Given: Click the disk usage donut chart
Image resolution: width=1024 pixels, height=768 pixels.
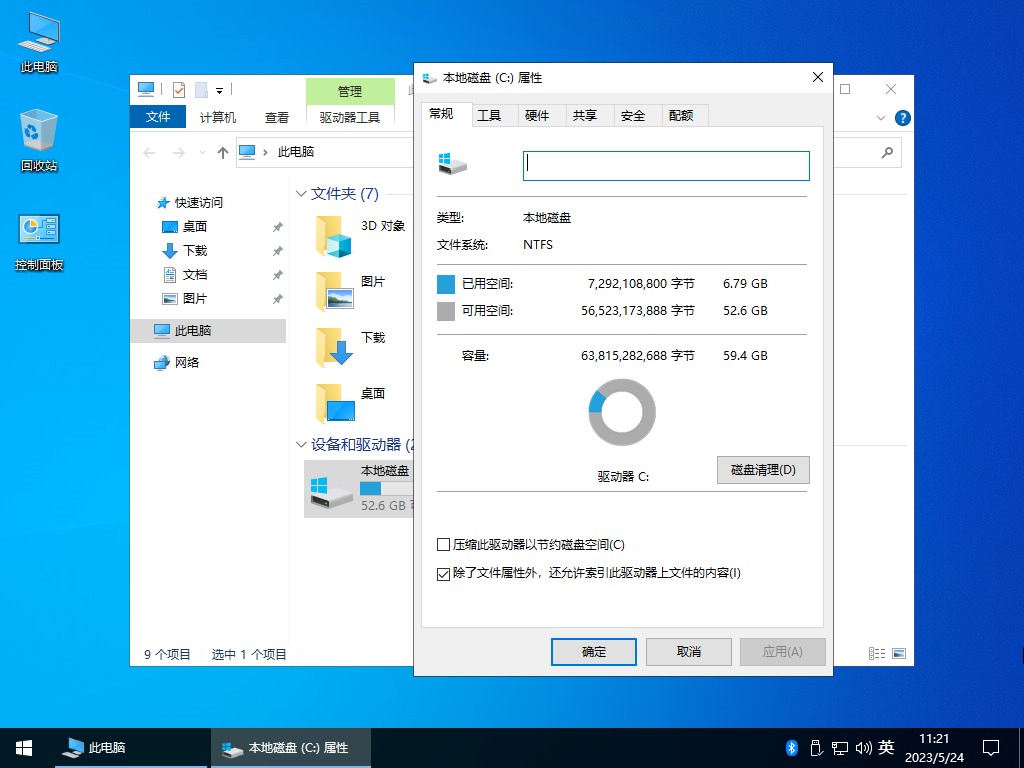Looking at the screenshot, I should (x=622, y=412).
